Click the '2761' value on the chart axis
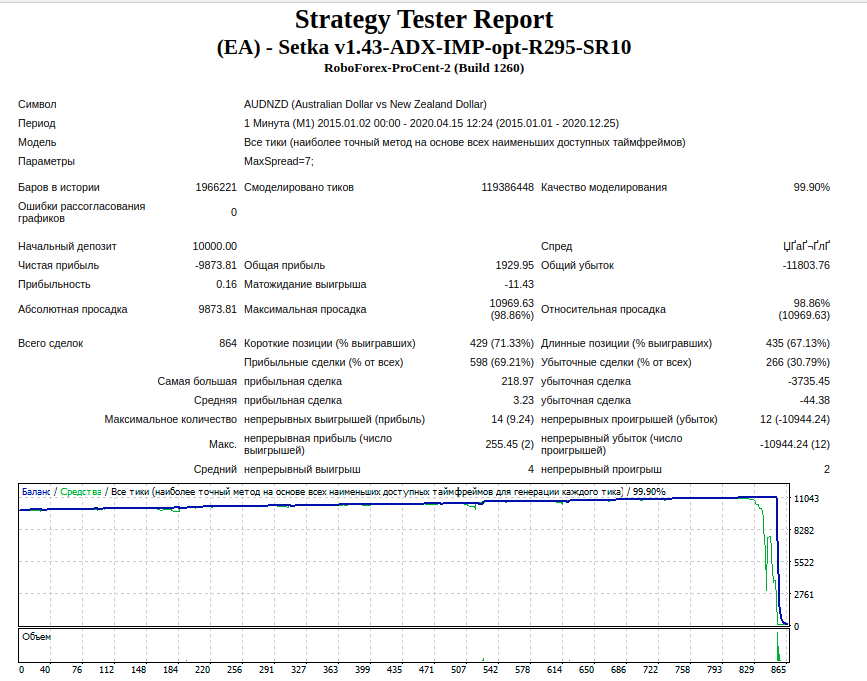Viewport: 867px width, 681px height. (x=804, y=595)
